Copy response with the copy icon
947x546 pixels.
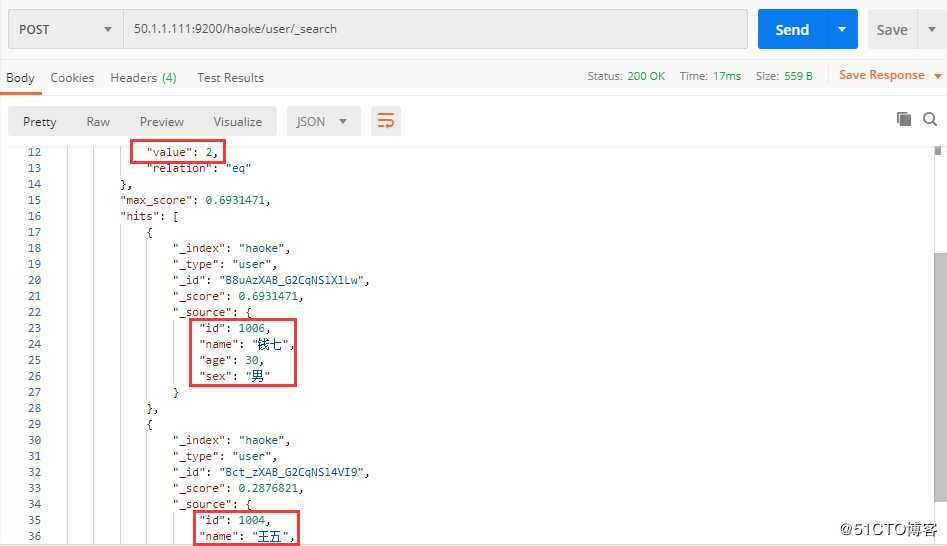pos(904,119)
